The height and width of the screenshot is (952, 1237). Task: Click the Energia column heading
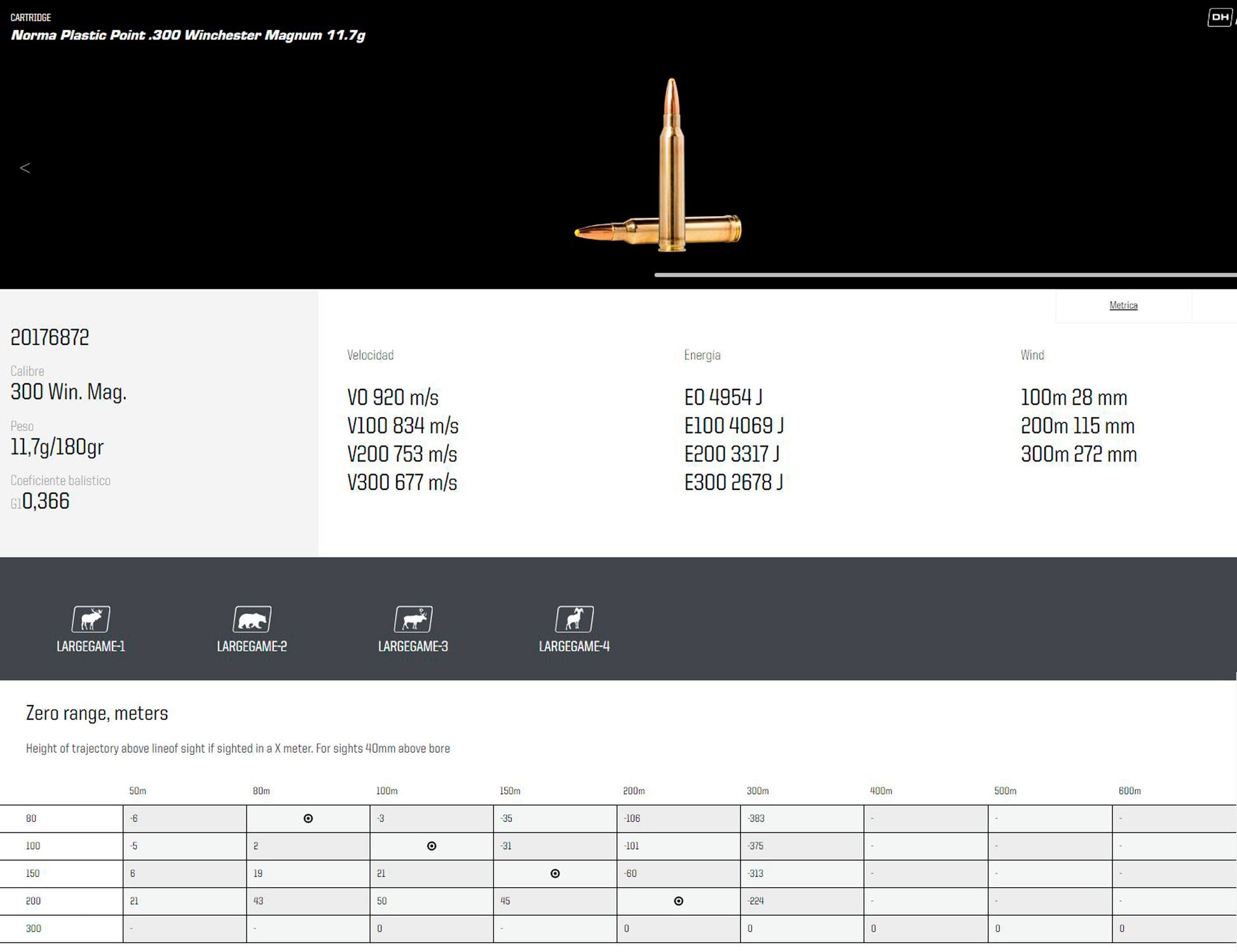point(702,355)
